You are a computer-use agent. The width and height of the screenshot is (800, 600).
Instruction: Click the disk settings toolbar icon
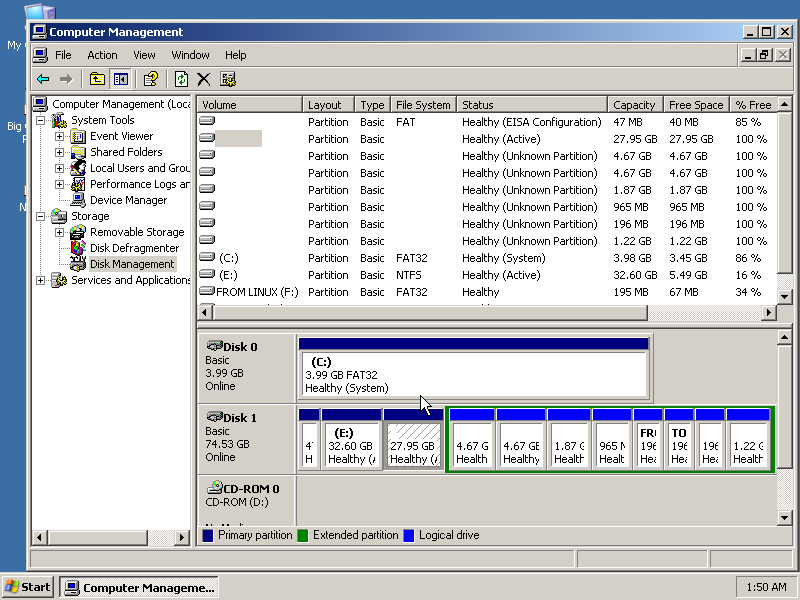pos(228,79)
